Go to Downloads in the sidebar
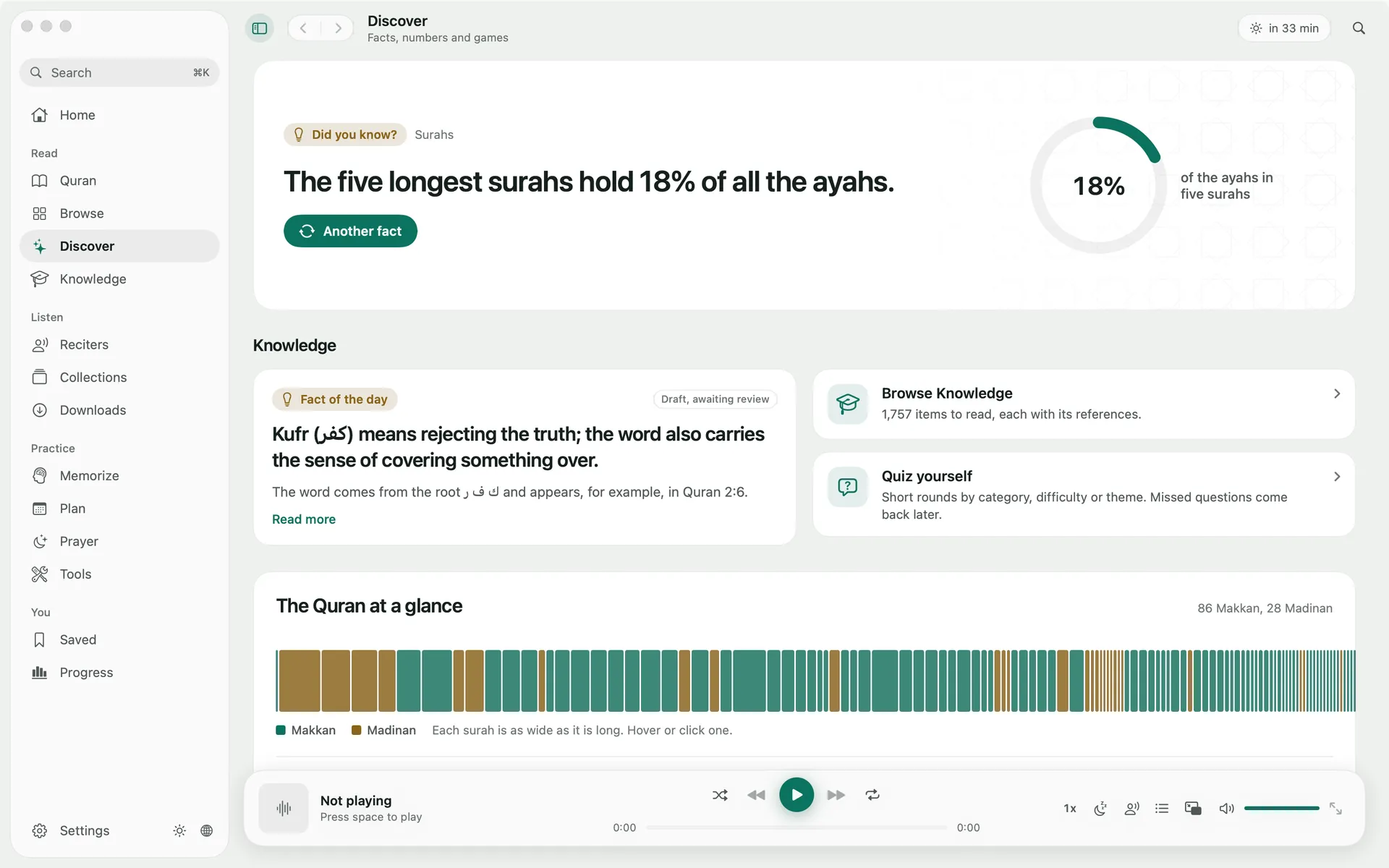The height and width of the screenshot is (868, 1389). click(x=119, y=410)
